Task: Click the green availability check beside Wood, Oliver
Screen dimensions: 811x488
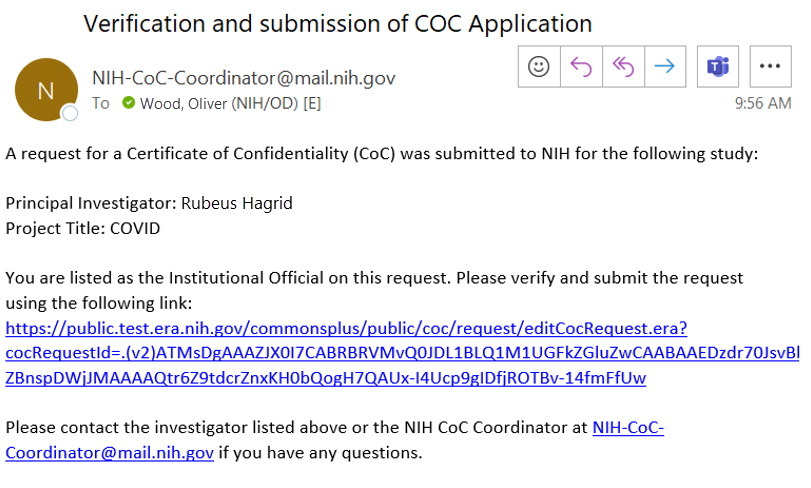Action: (128, 103)
